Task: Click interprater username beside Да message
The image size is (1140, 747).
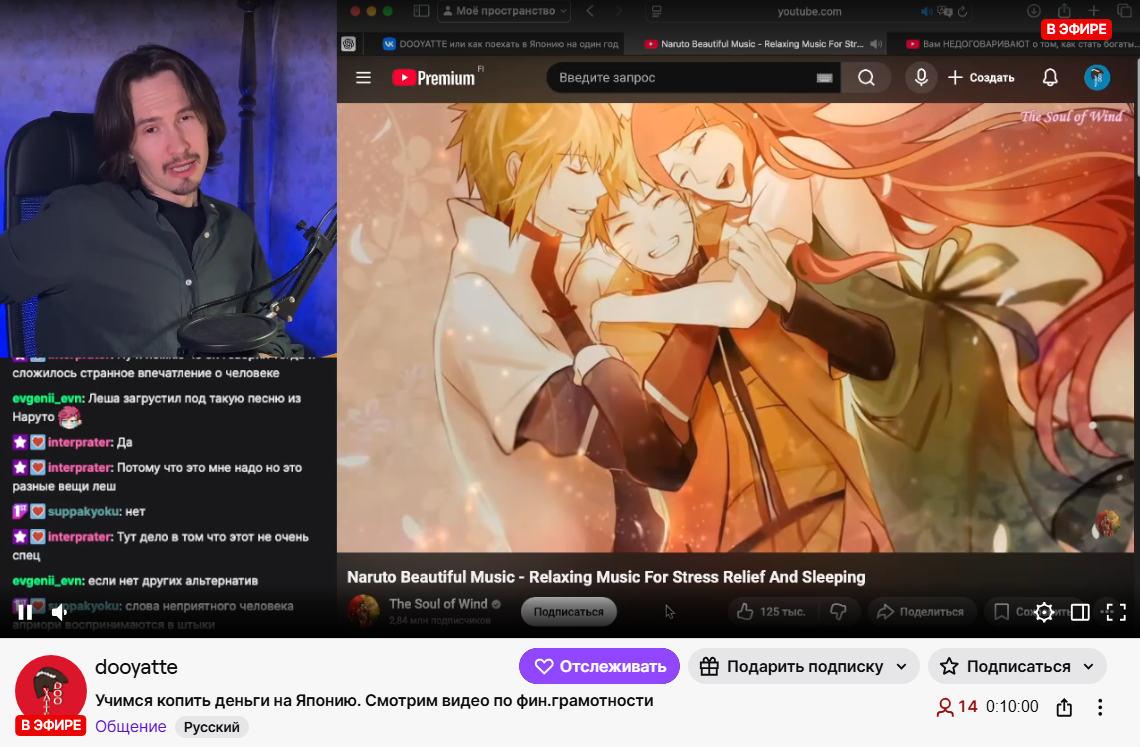Action: click(x=80, y=442)
